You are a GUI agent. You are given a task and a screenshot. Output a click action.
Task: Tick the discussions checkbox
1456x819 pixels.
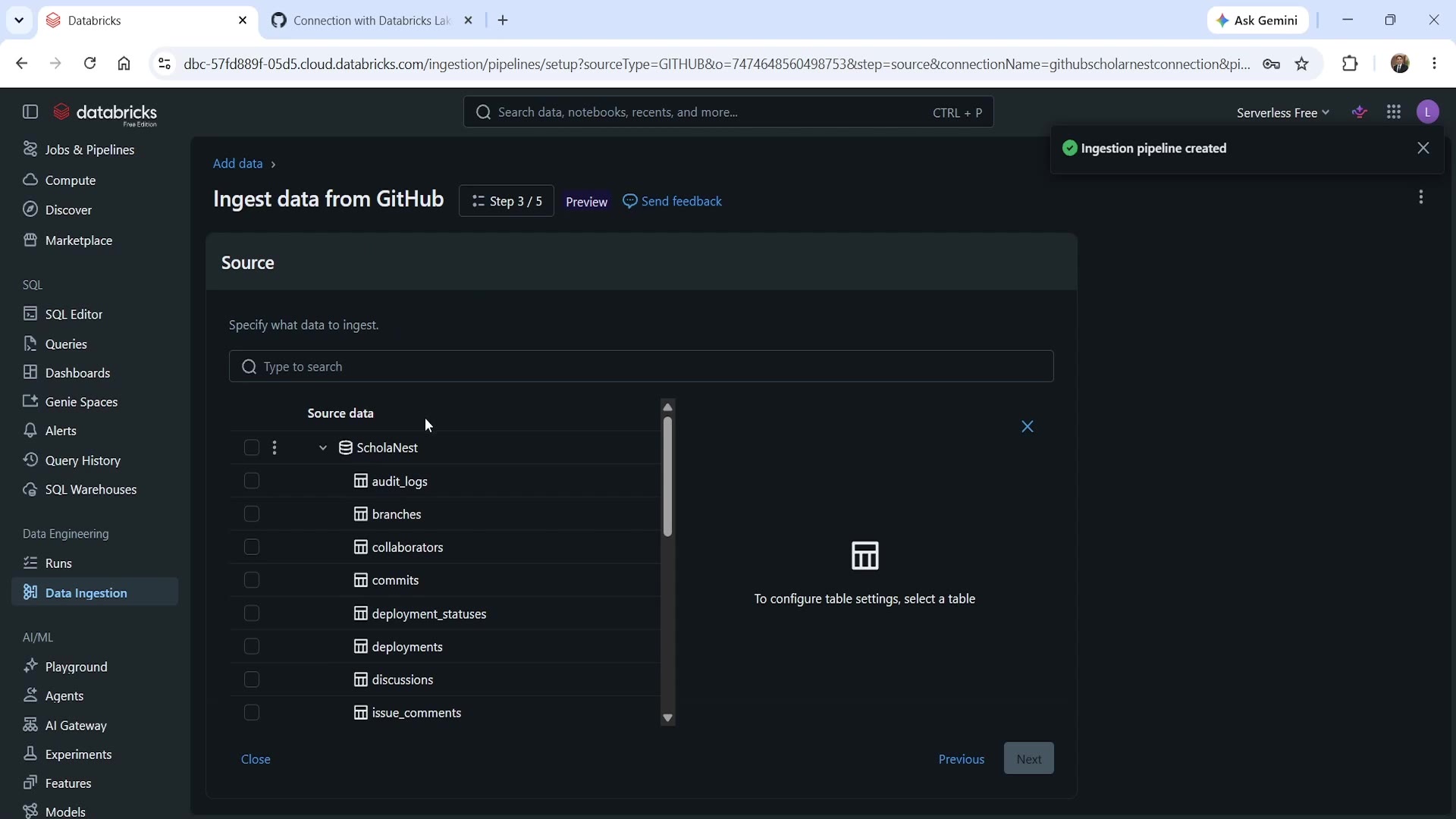pyautogui.click(x=252, y=679)
